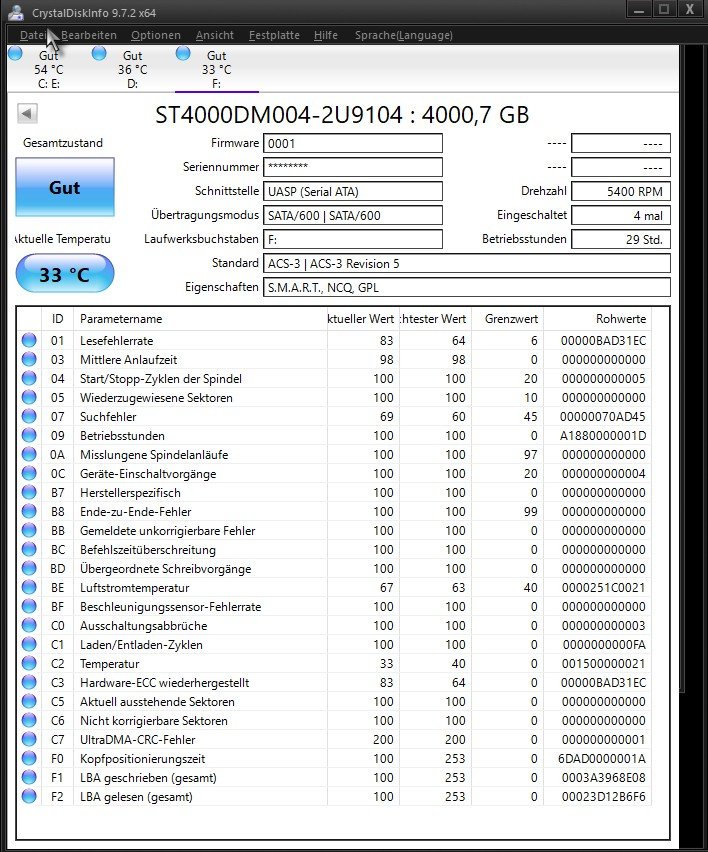Click the Seriennummer field
Image resolution: width=708 pixels, height=852 pixels.
tap(353, 167)
